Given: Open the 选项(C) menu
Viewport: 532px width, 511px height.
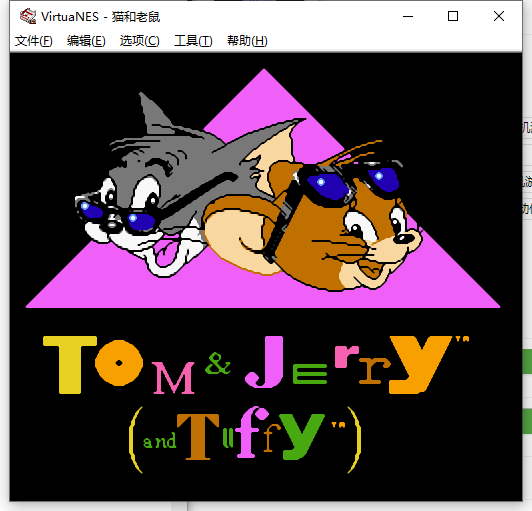Looking at the screenshot, I should tap(139, 41).
